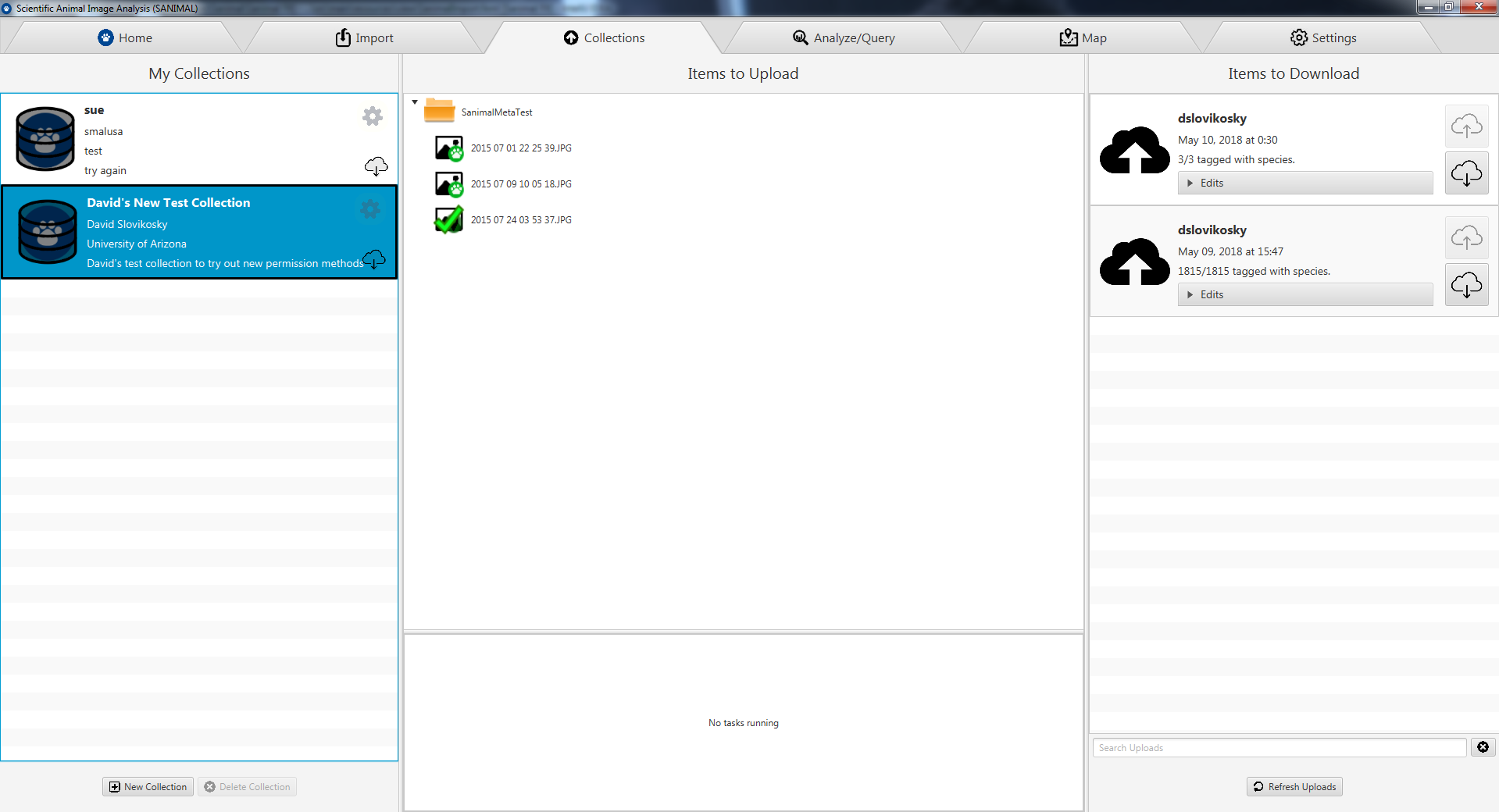Click "3/3 tagged with species." text
Image resolution: width=1499 pixels, height=812 pixels.
[x=1237, y=159]
